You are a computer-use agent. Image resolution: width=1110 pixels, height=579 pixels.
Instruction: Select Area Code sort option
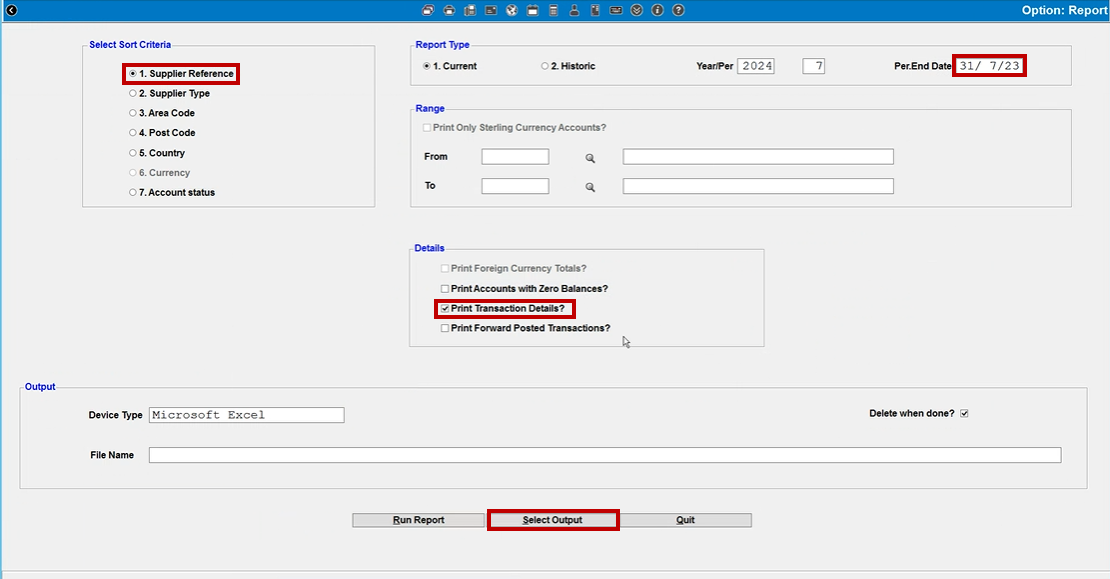161,113
